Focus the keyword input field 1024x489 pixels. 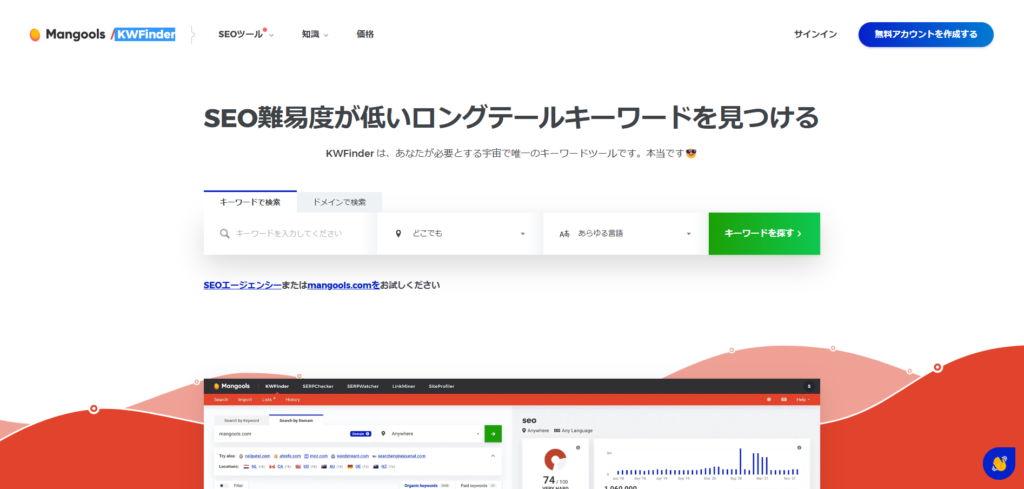click(x=290, y=234)
